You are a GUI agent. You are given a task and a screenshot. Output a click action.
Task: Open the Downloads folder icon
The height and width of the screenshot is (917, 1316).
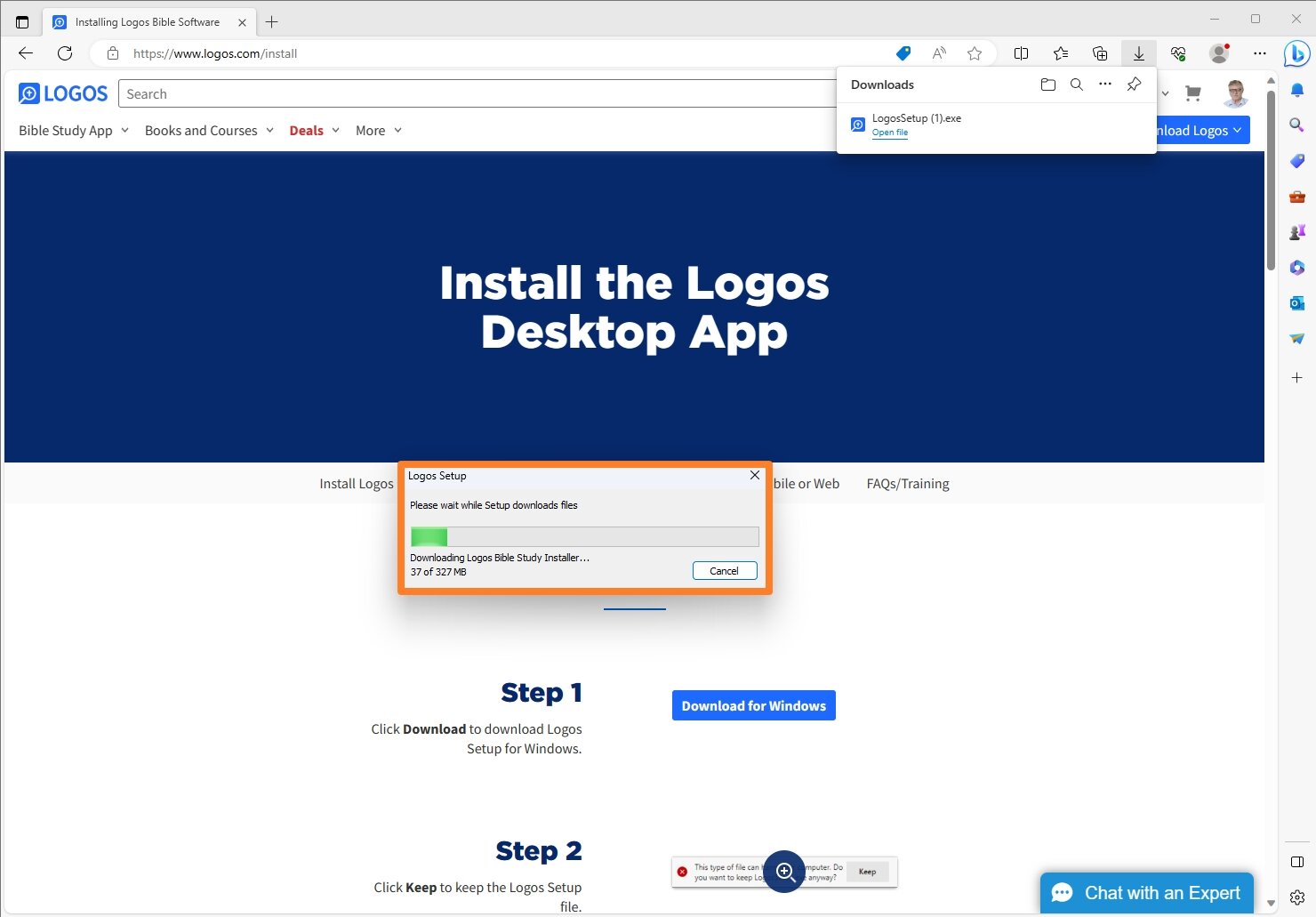1047,84
